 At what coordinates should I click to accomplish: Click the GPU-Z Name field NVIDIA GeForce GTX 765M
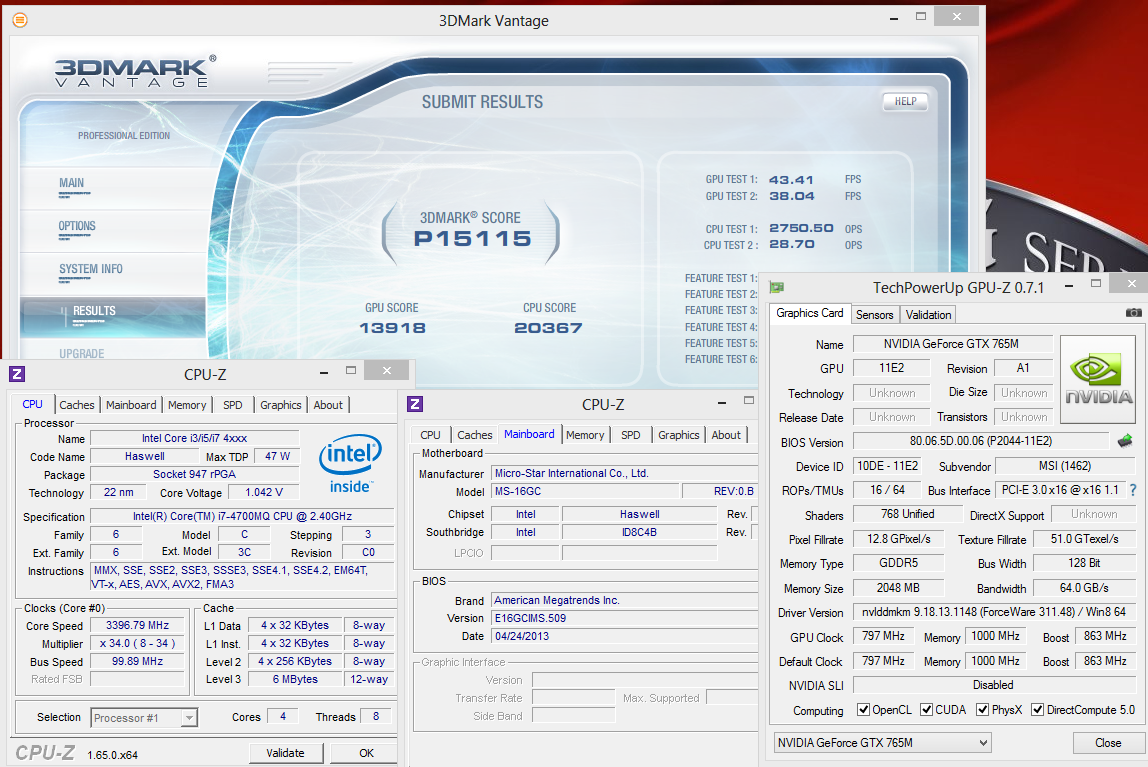pyautogui.click(x=952, y=344)
